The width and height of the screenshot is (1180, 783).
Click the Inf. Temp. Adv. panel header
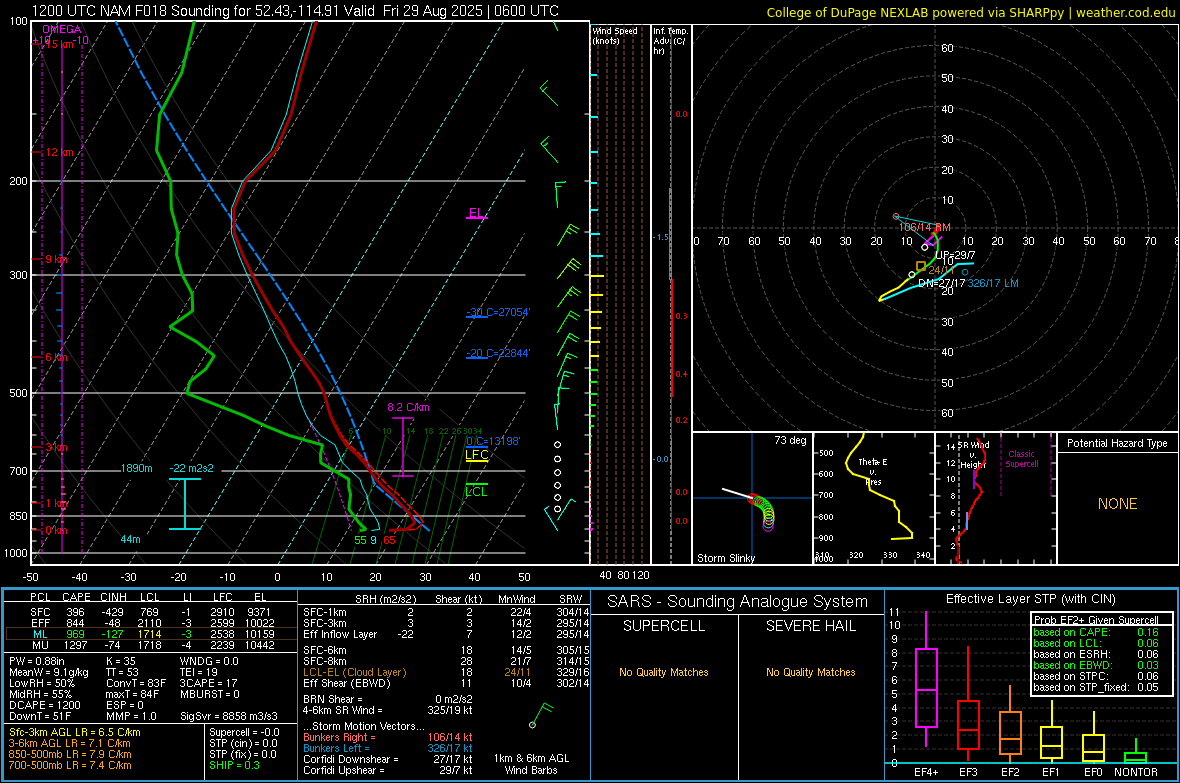pyautogui.click(x=671, y=41)
